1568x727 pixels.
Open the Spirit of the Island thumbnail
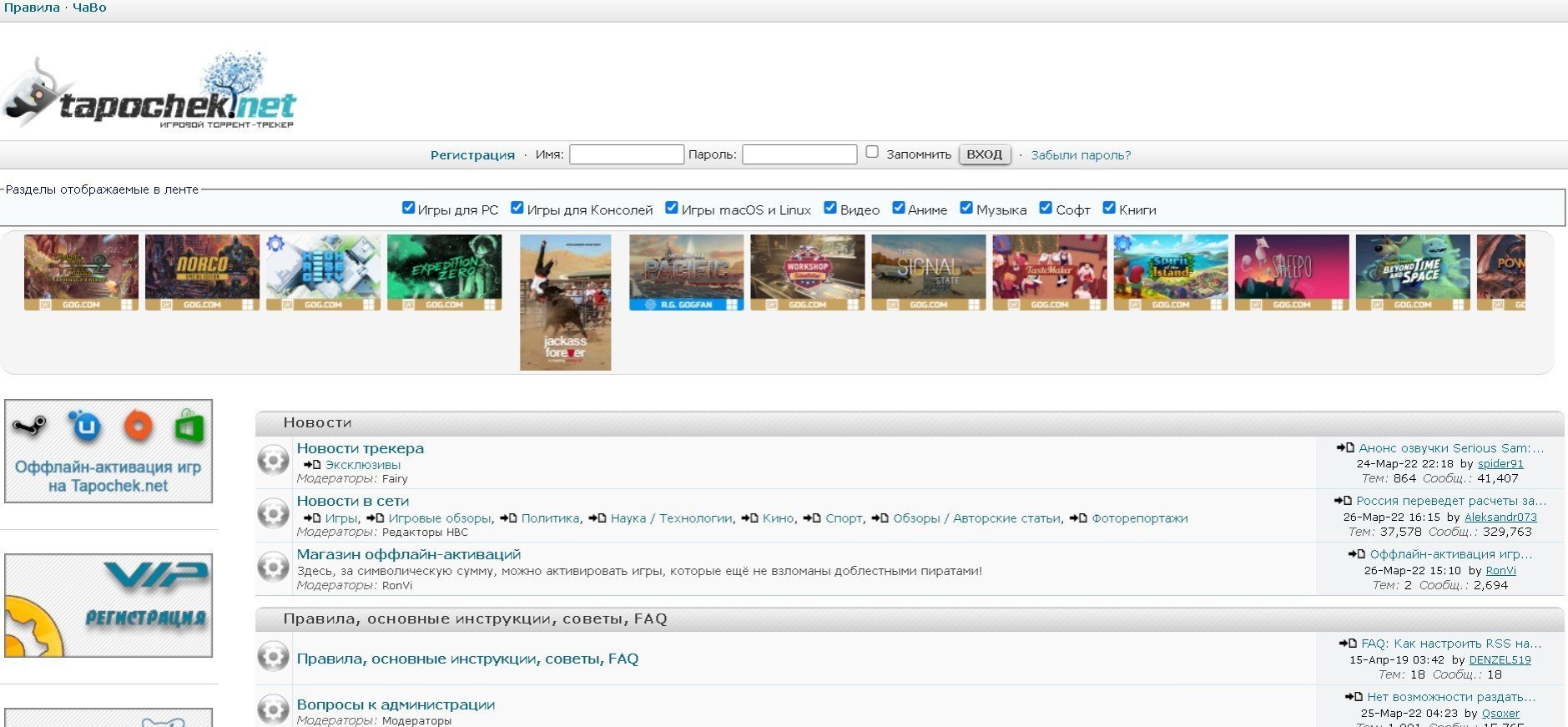(x=1170, y=272)
